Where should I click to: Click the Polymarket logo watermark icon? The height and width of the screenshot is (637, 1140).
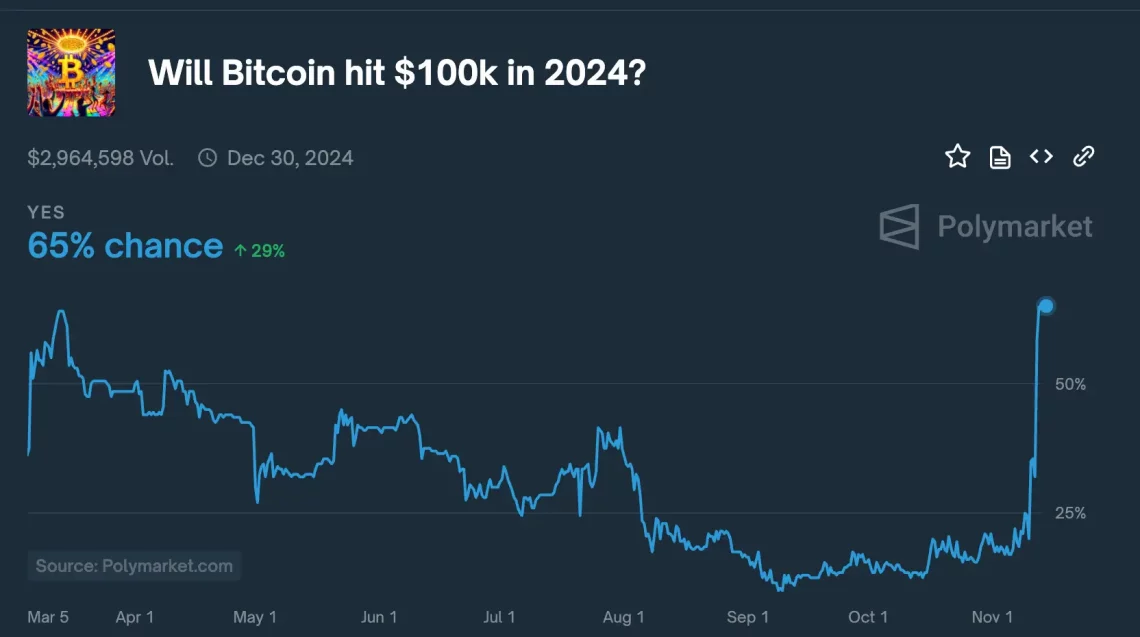(898, 227)
